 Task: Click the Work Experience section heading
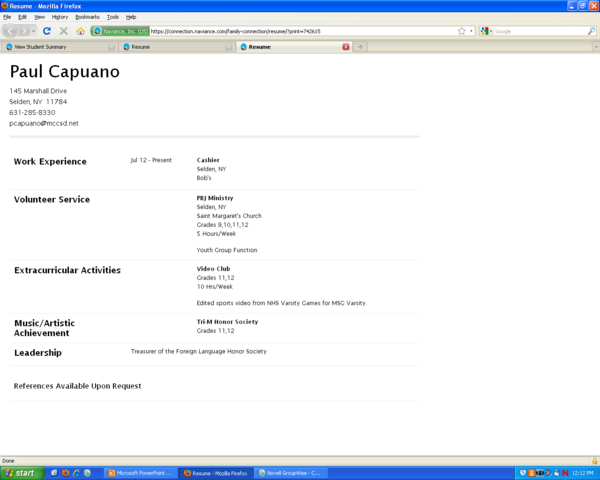coord(50,162)
